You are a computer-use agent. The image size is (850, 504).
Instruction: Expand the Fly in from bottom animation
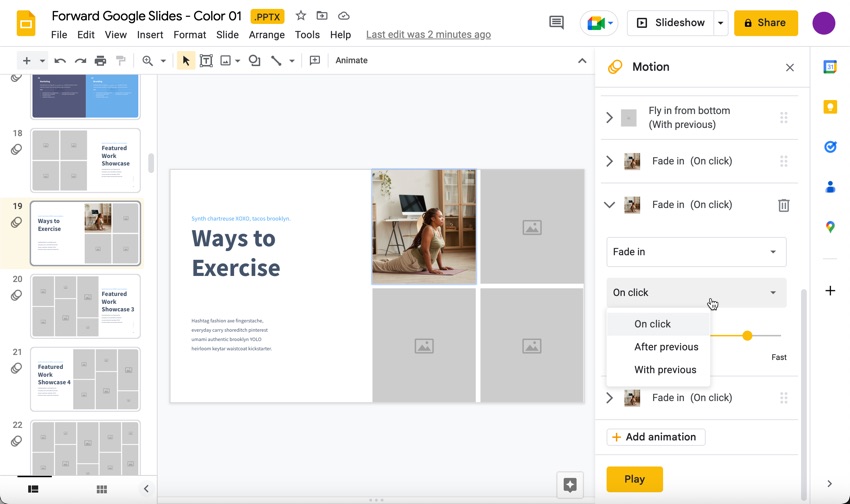click(609, 118)
